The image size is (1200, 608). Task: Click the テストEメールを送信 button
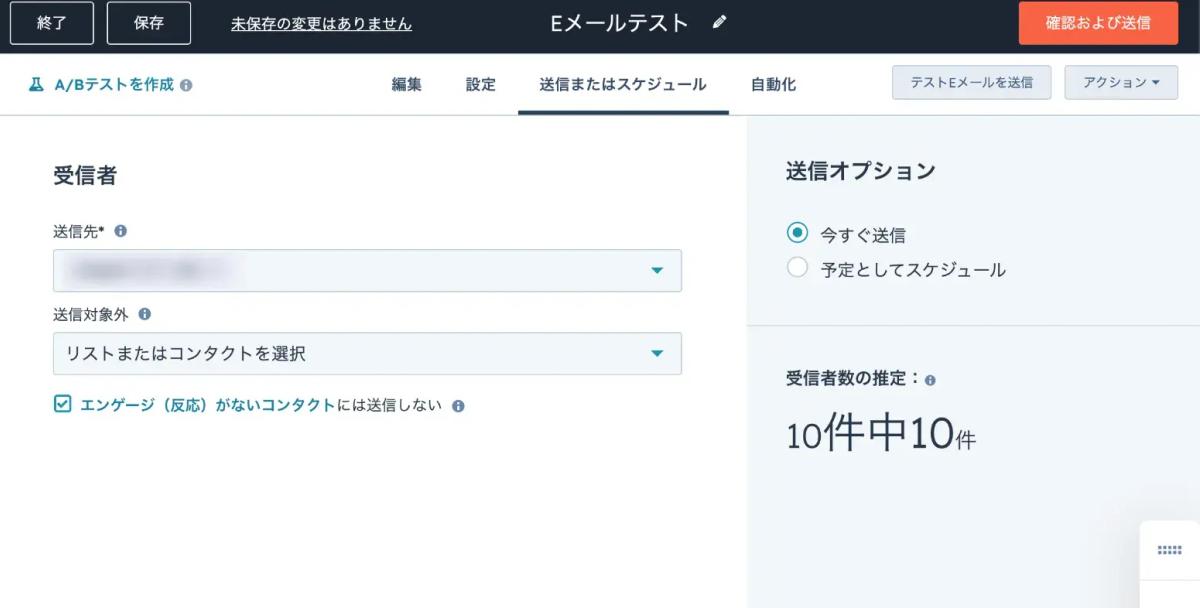pyautogui.click(x=971, y=83)
